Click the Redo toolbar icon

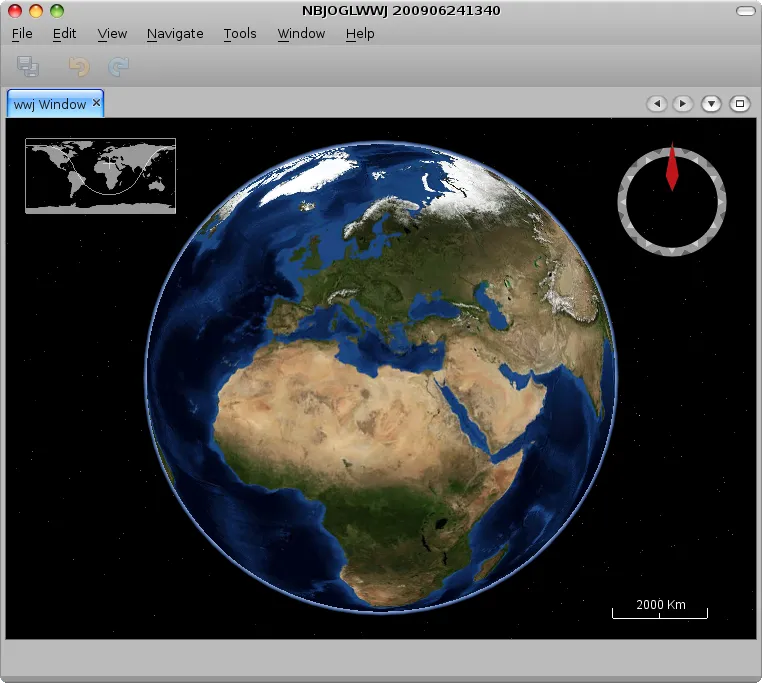pos(118,67)
